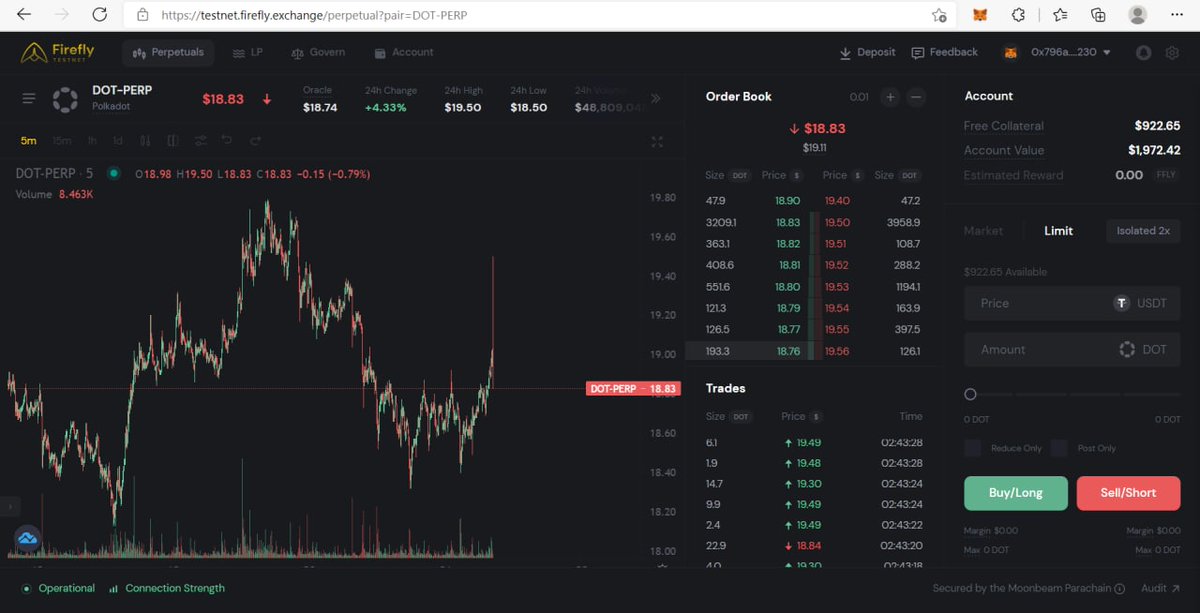The height and width of the screenshot is (613, 1200).
Task: Open the LP navigation tab
Action: click(x=247, y=52)
